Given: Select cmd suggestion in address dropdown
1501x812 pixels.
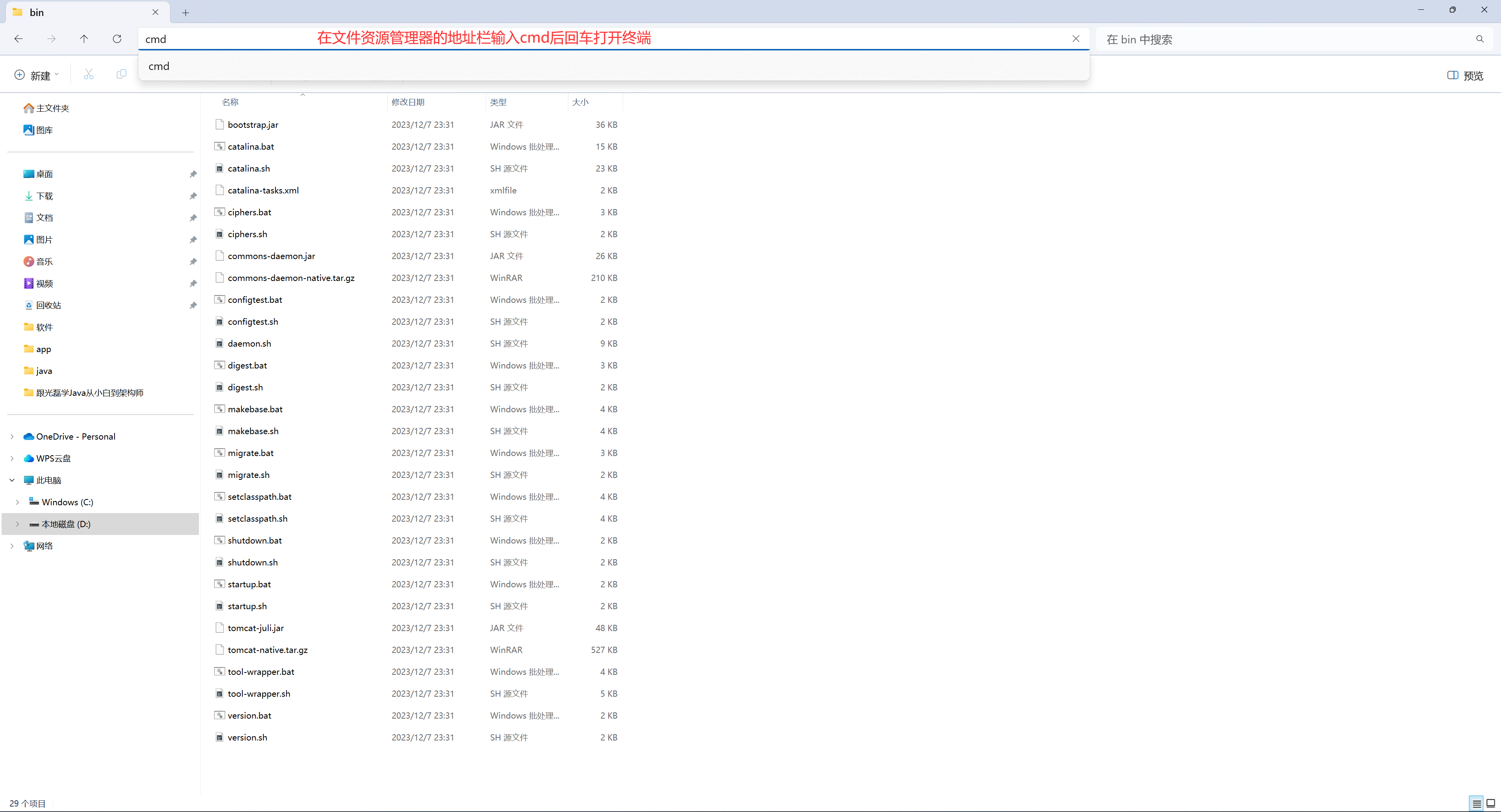Looking at the screenshot, I should tap(614, 66).
